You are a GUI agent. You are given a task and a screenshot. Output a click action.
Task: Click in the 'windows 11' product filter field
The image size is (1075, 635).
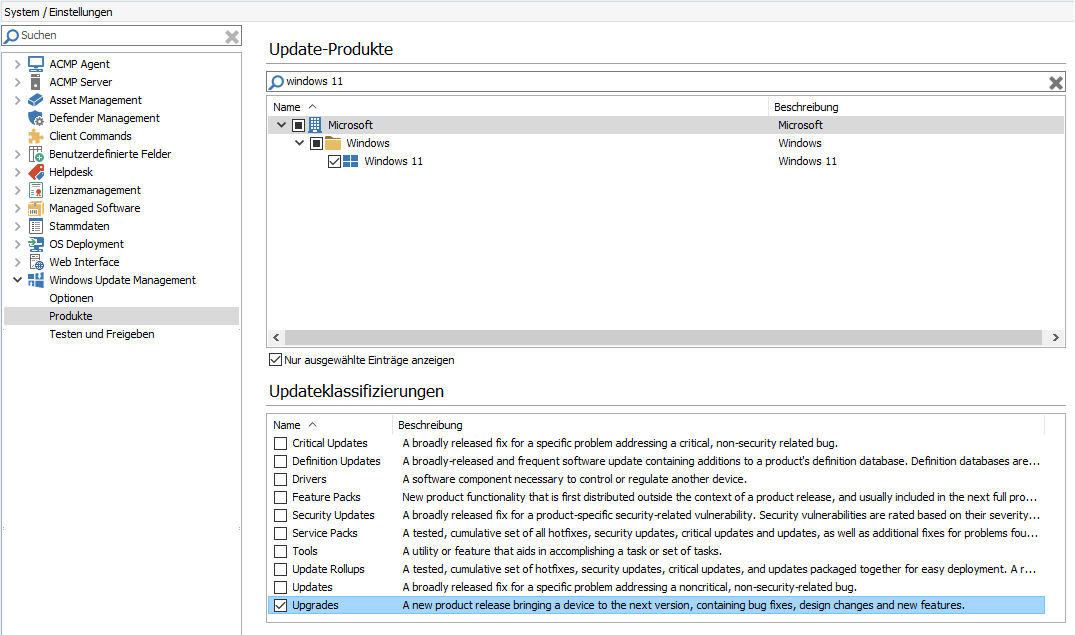pyautogui.click(x=665, y=82)
